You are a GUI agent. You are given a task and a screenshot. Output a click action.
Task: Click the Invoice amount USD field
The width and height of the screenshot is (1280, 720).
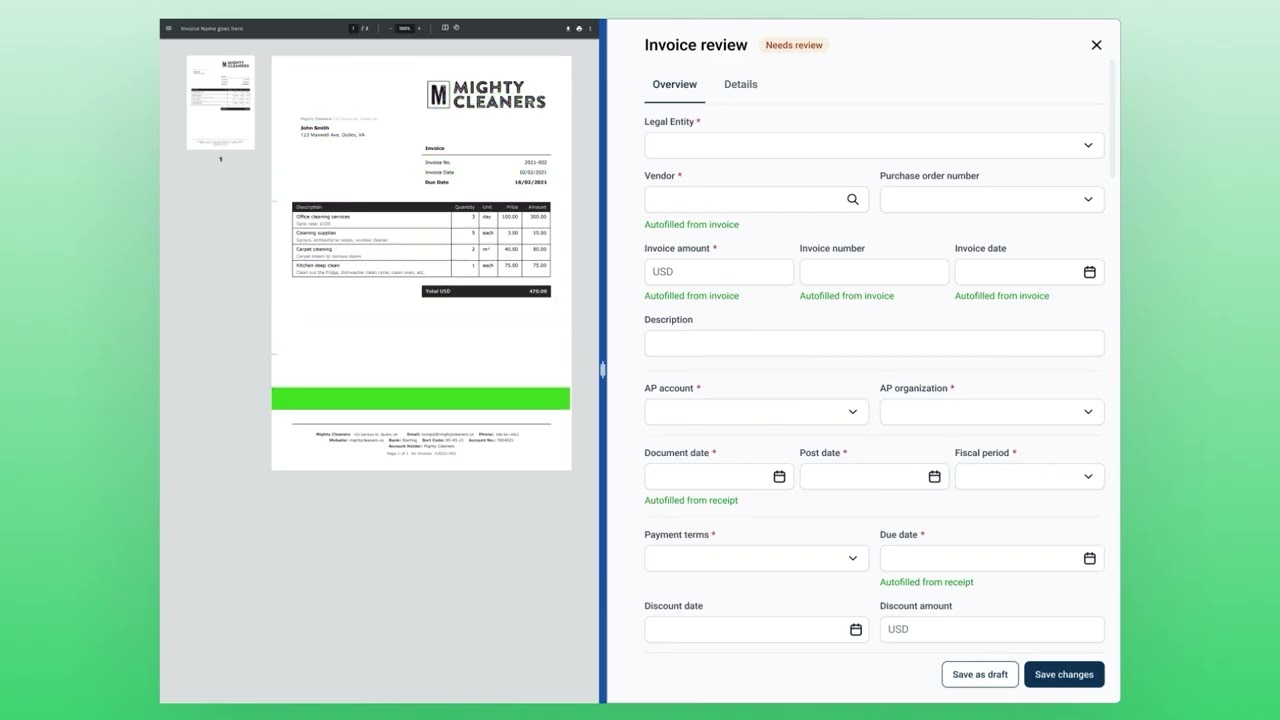pyautogui.click(x=719, y=272)
